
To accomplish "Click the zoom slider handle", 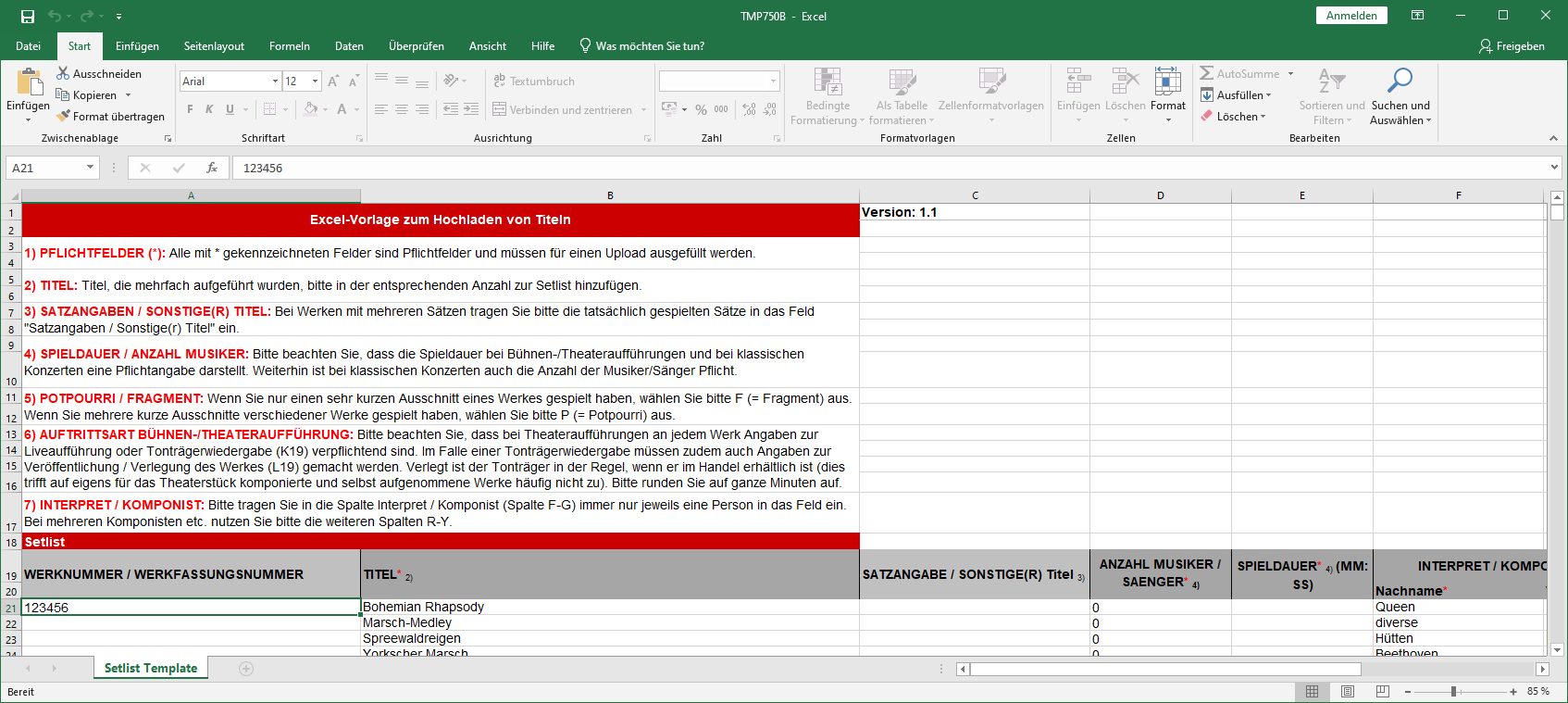I will [1453, 692].
